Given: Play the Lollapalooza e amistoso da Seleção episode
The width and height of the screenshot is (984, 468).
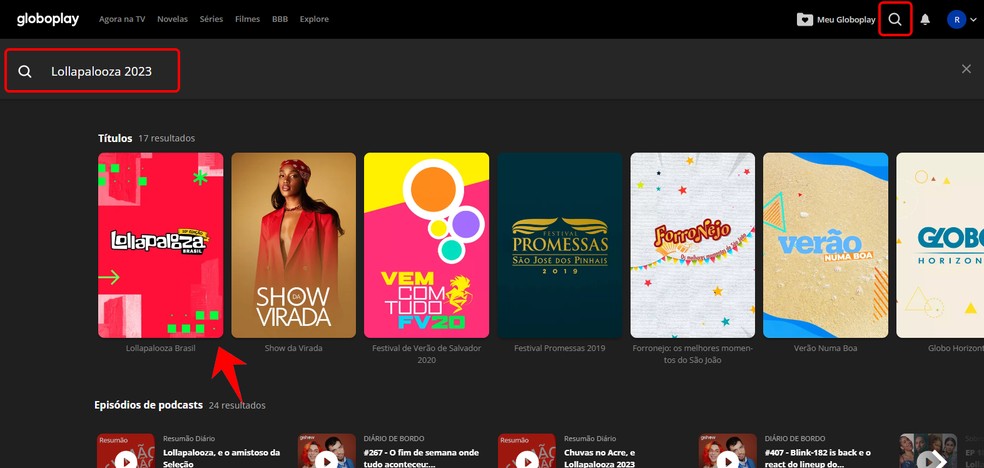Looking at the screenshot, I should [x=126, y=461].
